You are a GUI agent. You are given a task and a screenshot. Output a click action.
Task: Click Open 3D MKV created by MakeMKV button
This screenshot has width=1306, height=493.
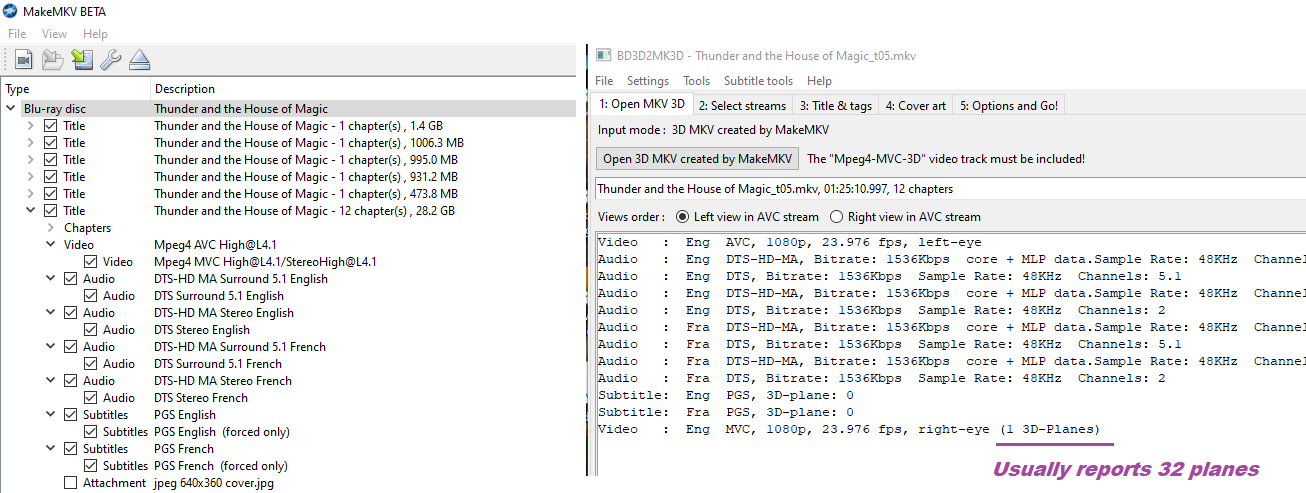pos(698,158)
